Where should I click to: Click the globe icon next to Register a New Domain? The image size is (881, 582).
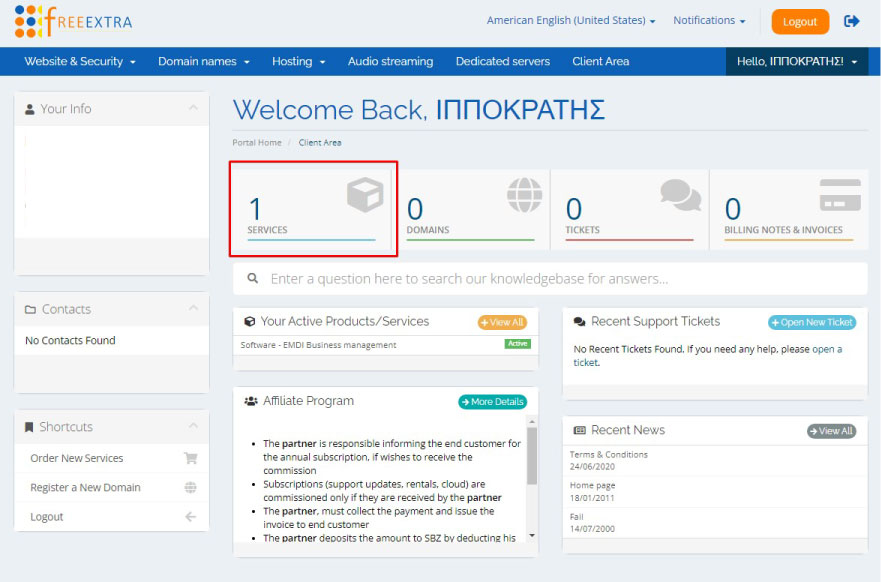point(190,488)
